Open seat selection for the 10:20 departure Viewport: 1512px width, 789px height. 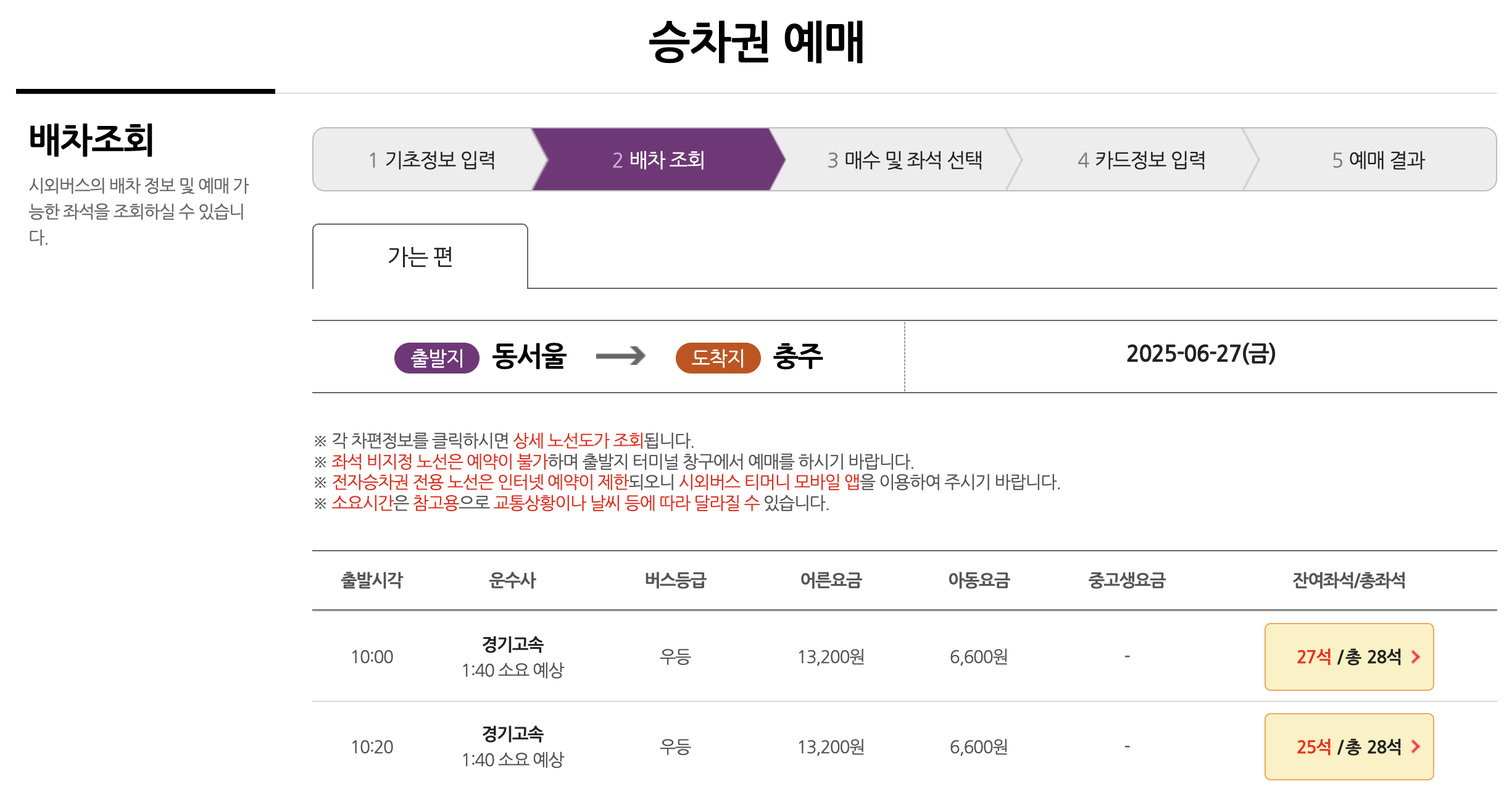(1349, 746)
